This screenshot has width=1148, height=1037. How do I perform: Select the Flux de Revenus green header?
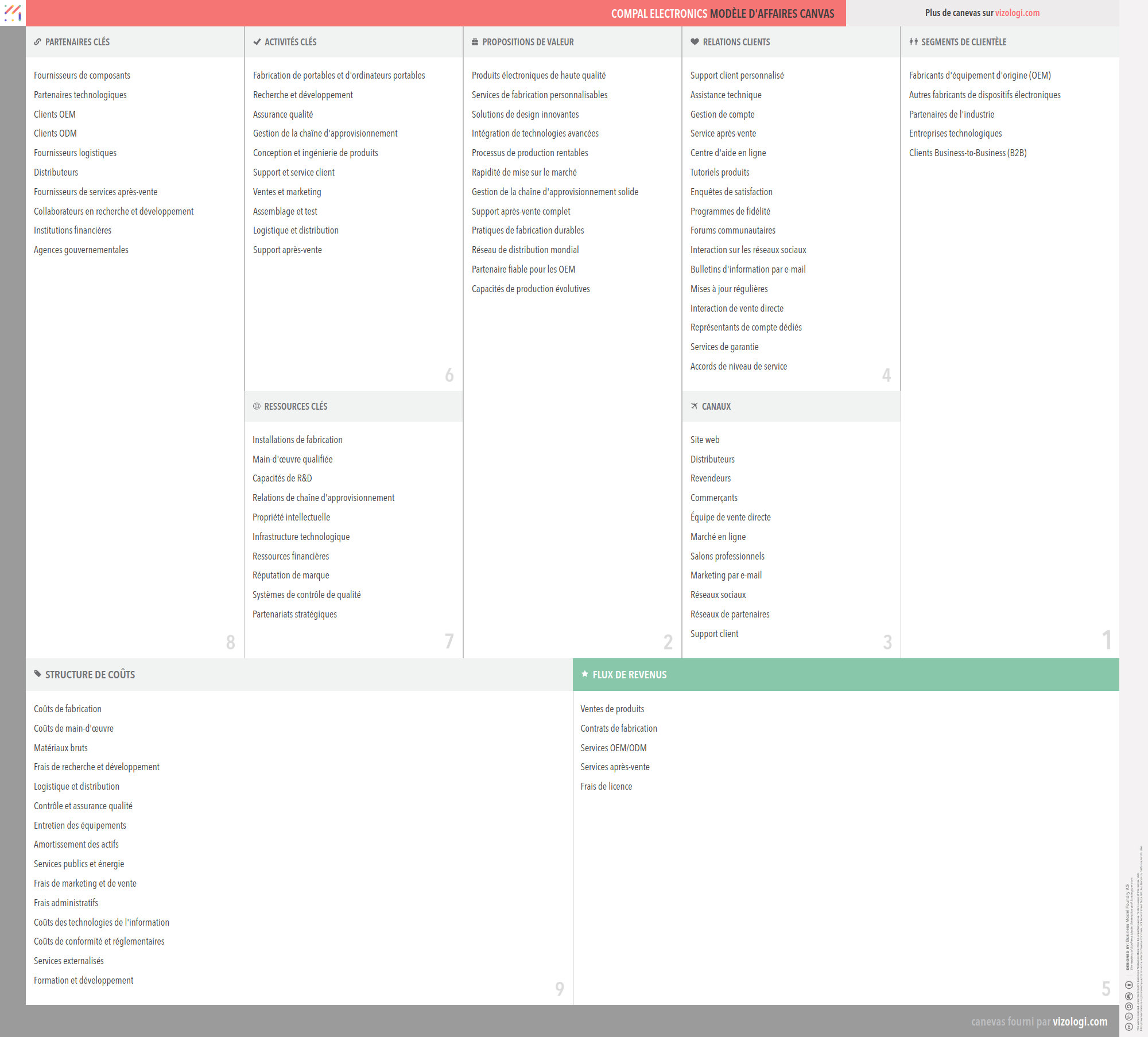click(846, 674)
